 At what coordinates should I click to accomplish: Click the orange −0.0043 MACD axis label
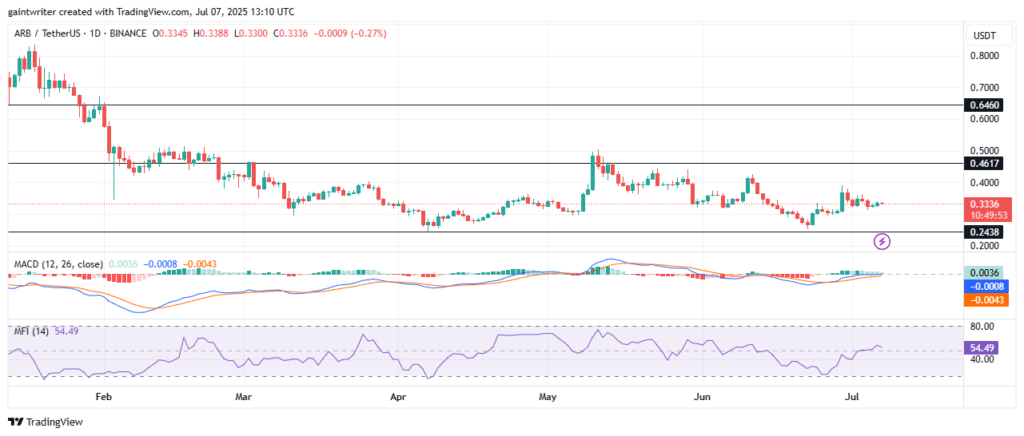coord(986,299)
